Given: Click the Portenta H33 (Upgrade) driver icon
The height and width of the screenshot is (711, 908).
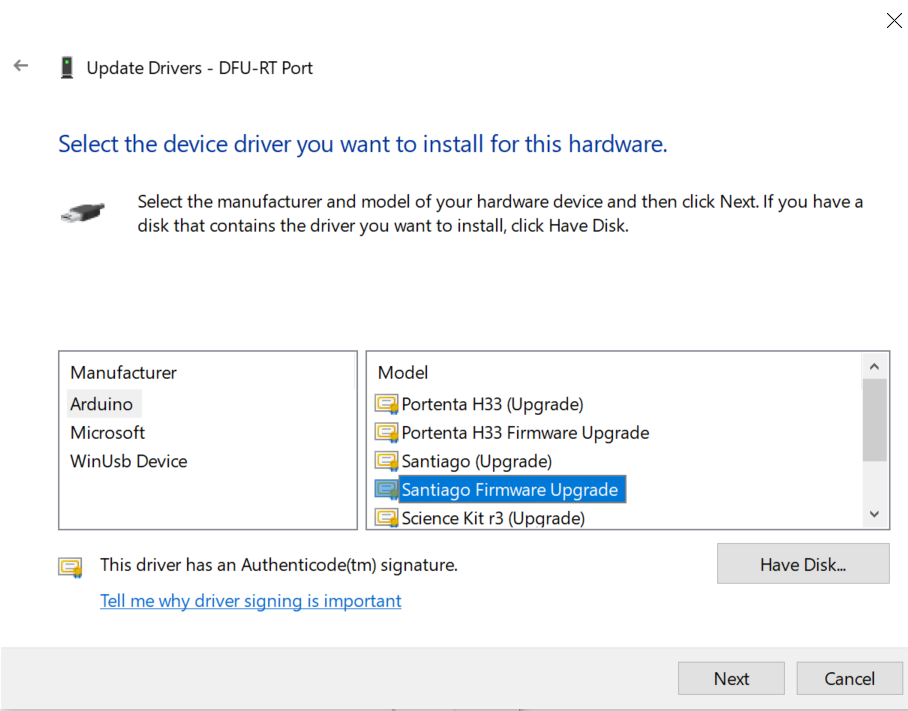Looking at the screenshot, I should click(x=386, y=404).
